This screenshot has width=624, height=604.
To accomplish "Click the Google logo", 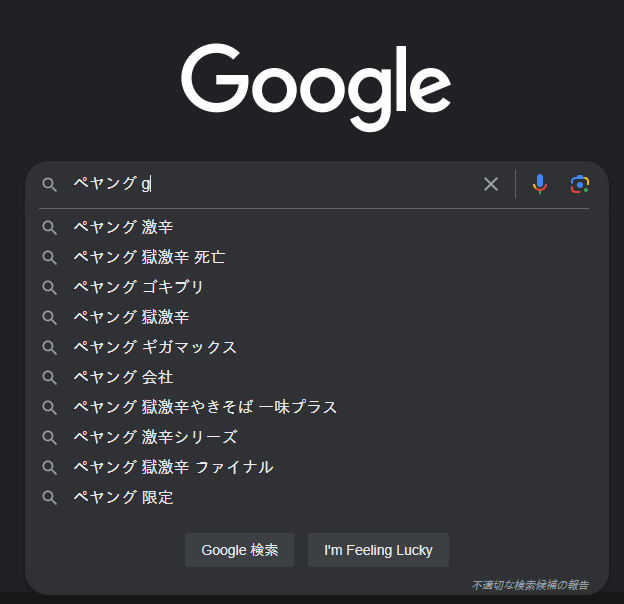I will point(315,85).
